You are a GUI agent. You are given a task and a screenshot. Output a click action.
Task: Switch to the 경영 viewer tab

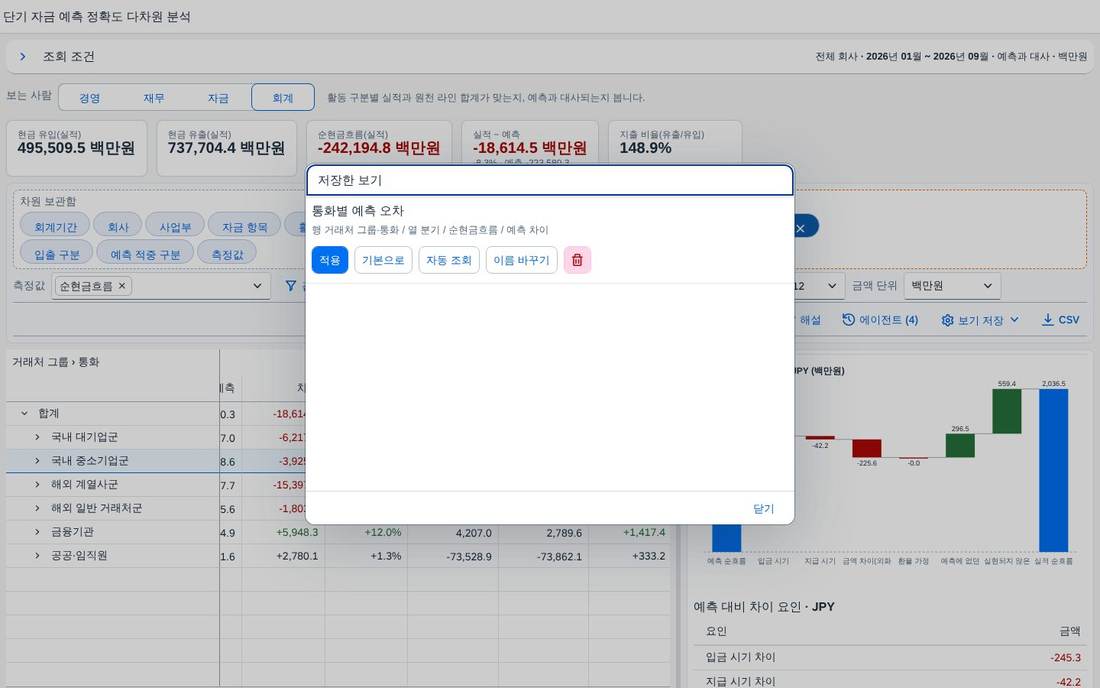(90, 98)
